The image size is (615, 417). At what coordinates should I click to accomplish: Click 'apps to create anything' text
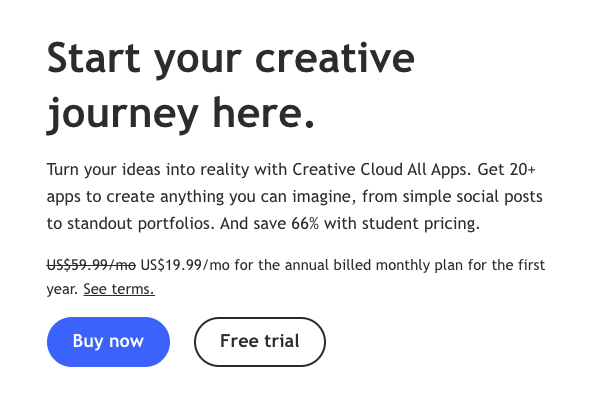[x=135, y=197]
